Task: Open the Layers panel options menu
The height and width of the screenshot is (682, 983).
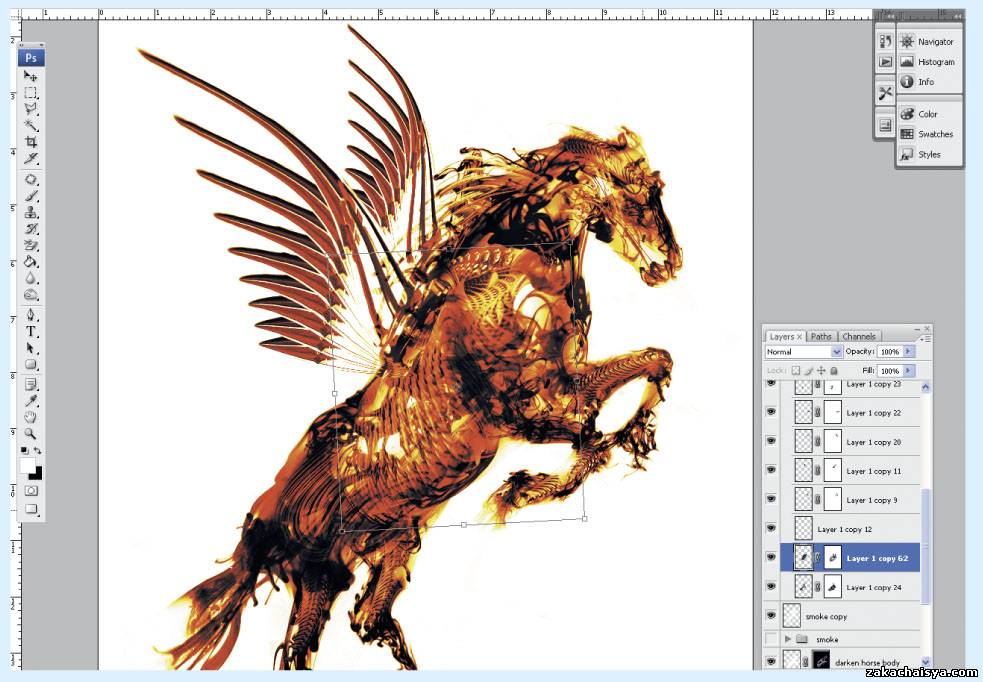Action: [925, 338]
